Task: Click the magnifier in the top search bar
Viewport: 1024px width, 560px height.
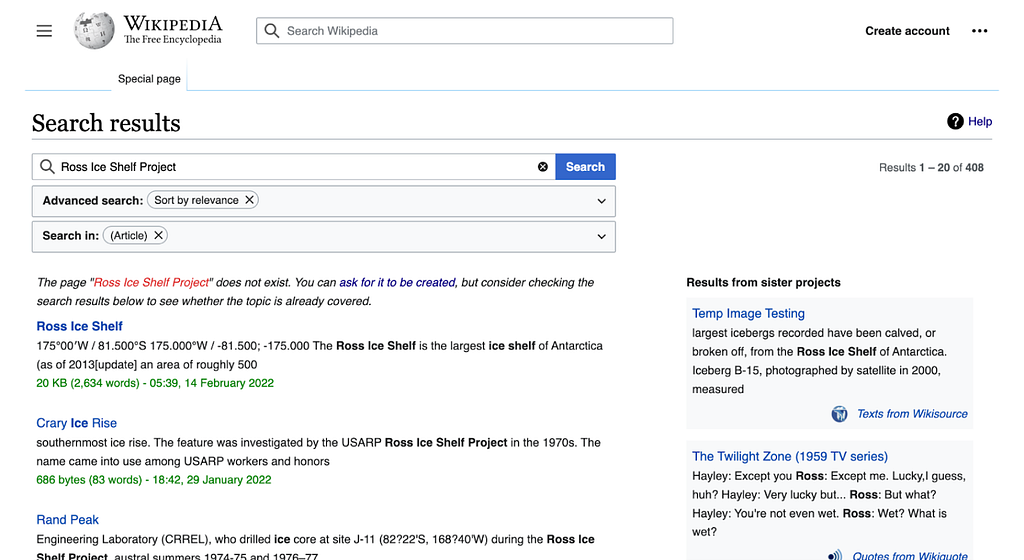Action: tap(272, 31)
